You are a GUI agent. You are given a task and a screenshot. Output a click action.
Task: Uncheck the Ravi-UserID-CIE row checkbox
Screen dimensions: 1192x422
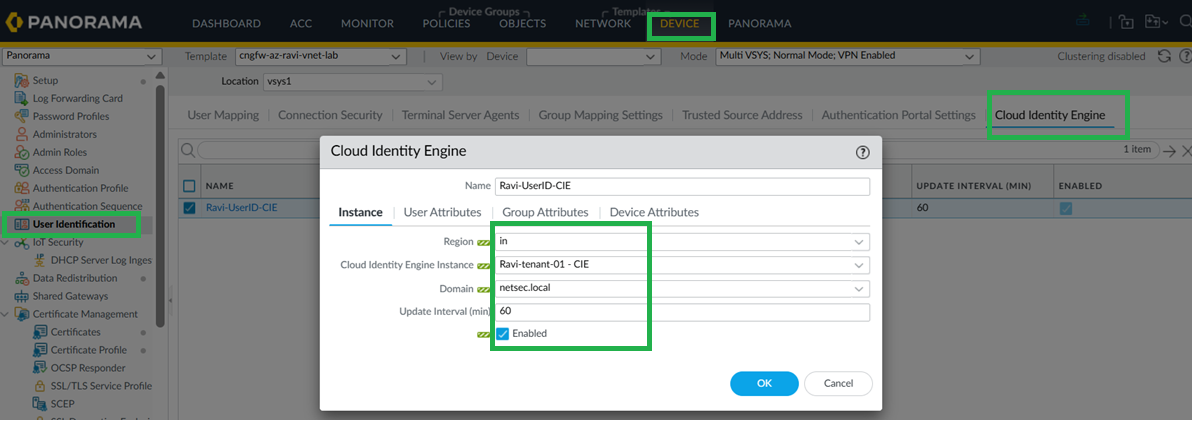coord(189,208)
